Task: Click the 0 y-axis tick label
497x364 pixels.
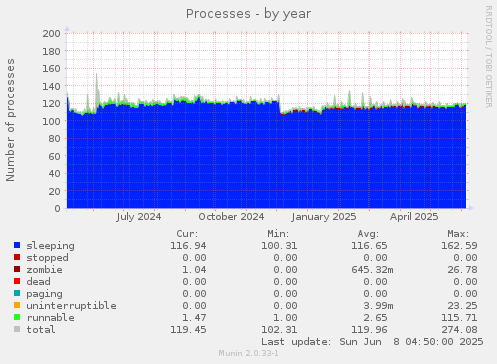Action: click(x=57, y=208)
